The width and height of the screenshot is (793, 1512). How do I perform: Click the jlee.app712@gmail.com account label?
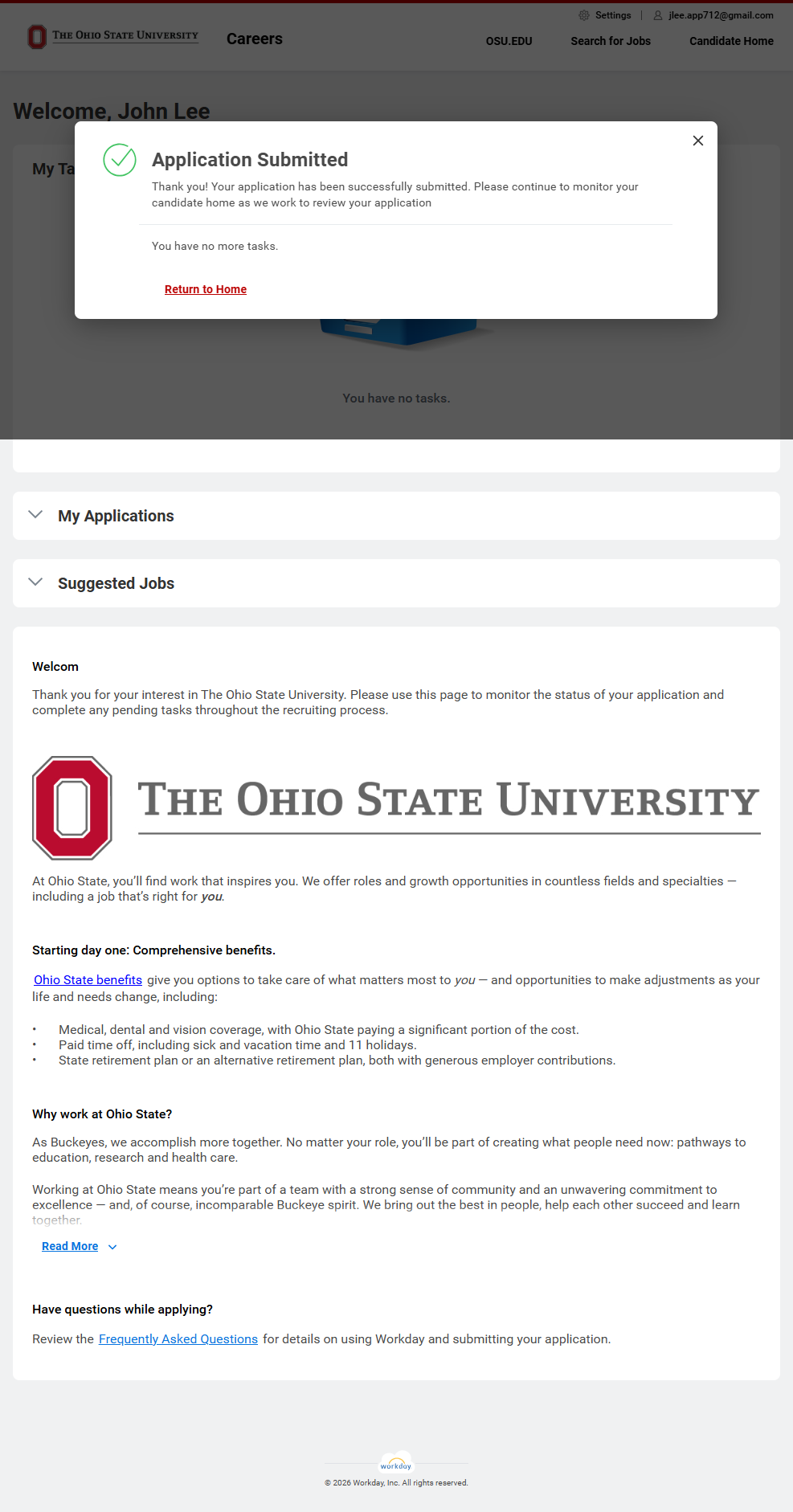pos(721,15)
